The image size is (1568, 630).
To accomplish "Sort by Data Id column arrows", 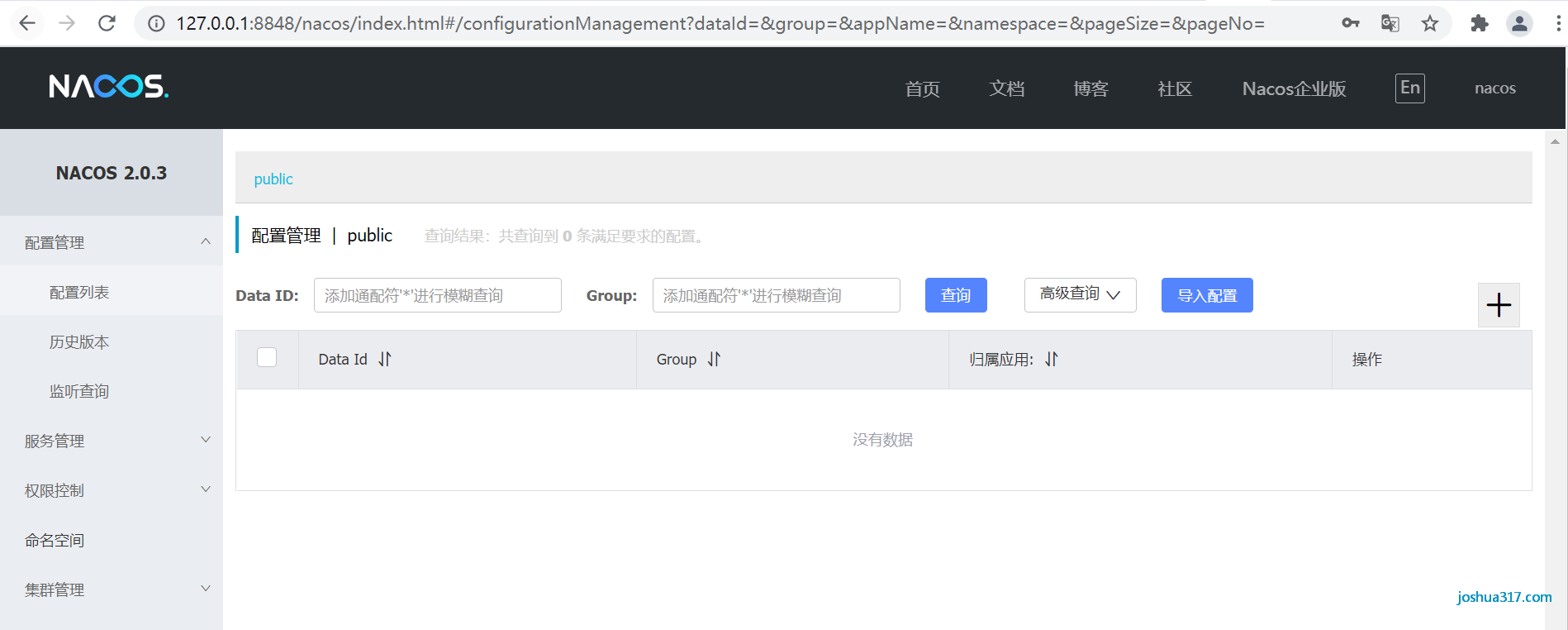I will pyautogui.click(x=385, y=360).
